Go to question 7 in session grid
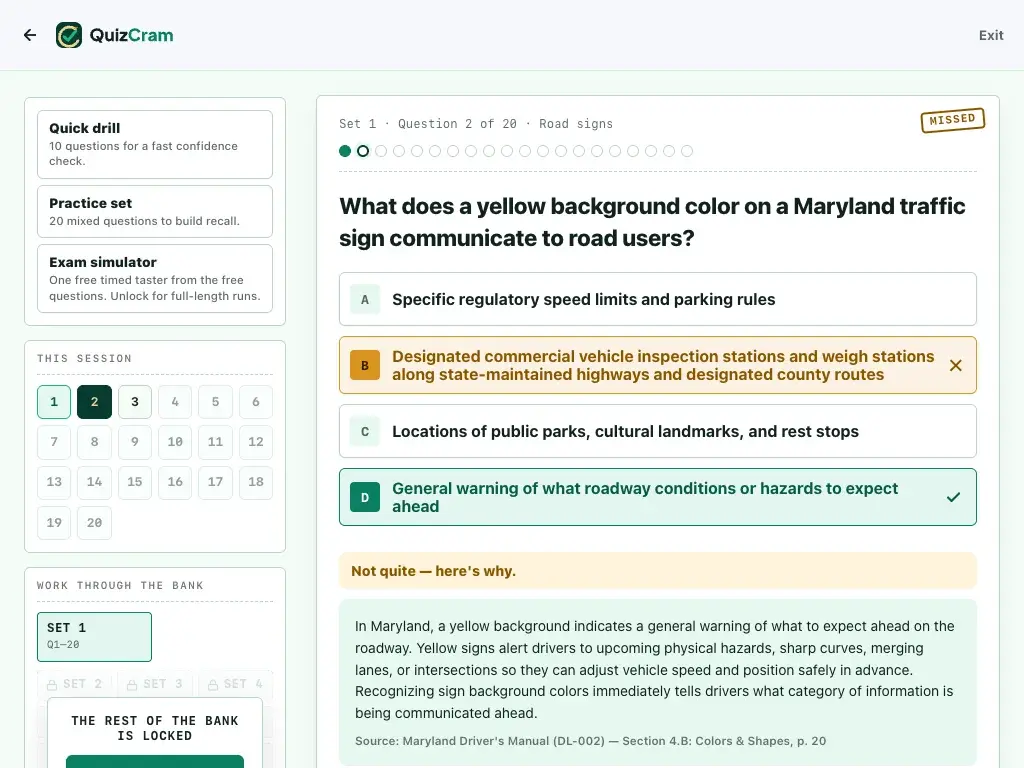Image resolution: width=1024 pixels, height=768 pixels. 54,442
